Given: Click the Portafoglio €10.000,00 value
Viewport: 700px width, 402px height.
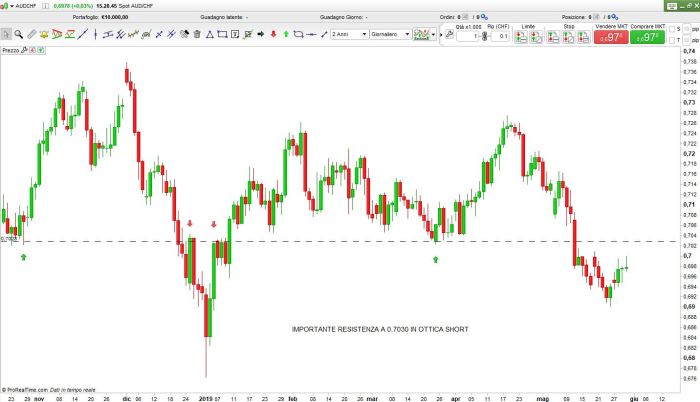Looking at the screenshot, I should [115, 17].
